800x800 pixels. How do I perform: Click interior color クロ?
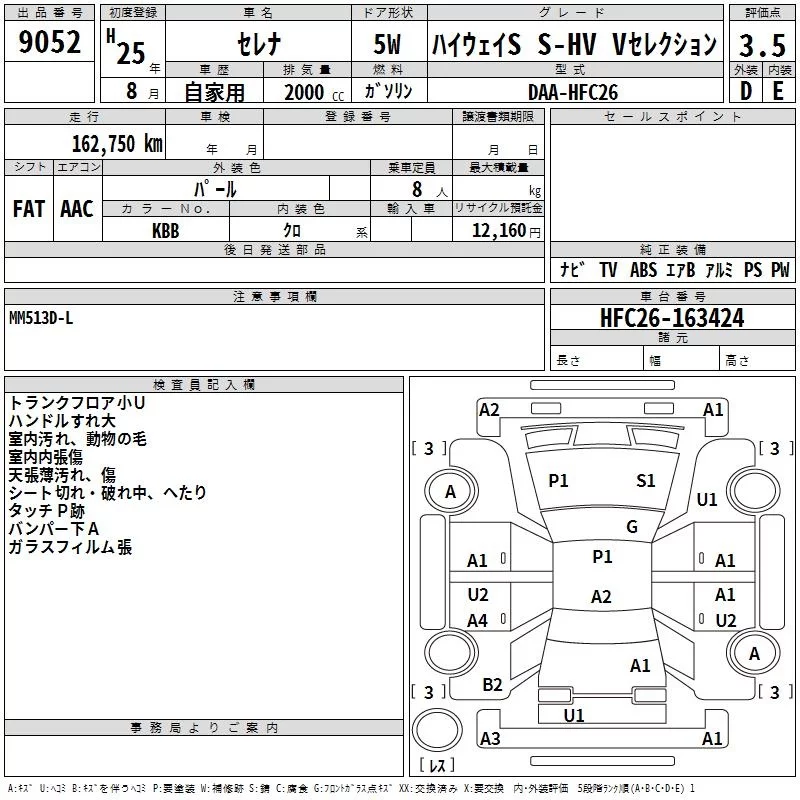pos(292,230)
